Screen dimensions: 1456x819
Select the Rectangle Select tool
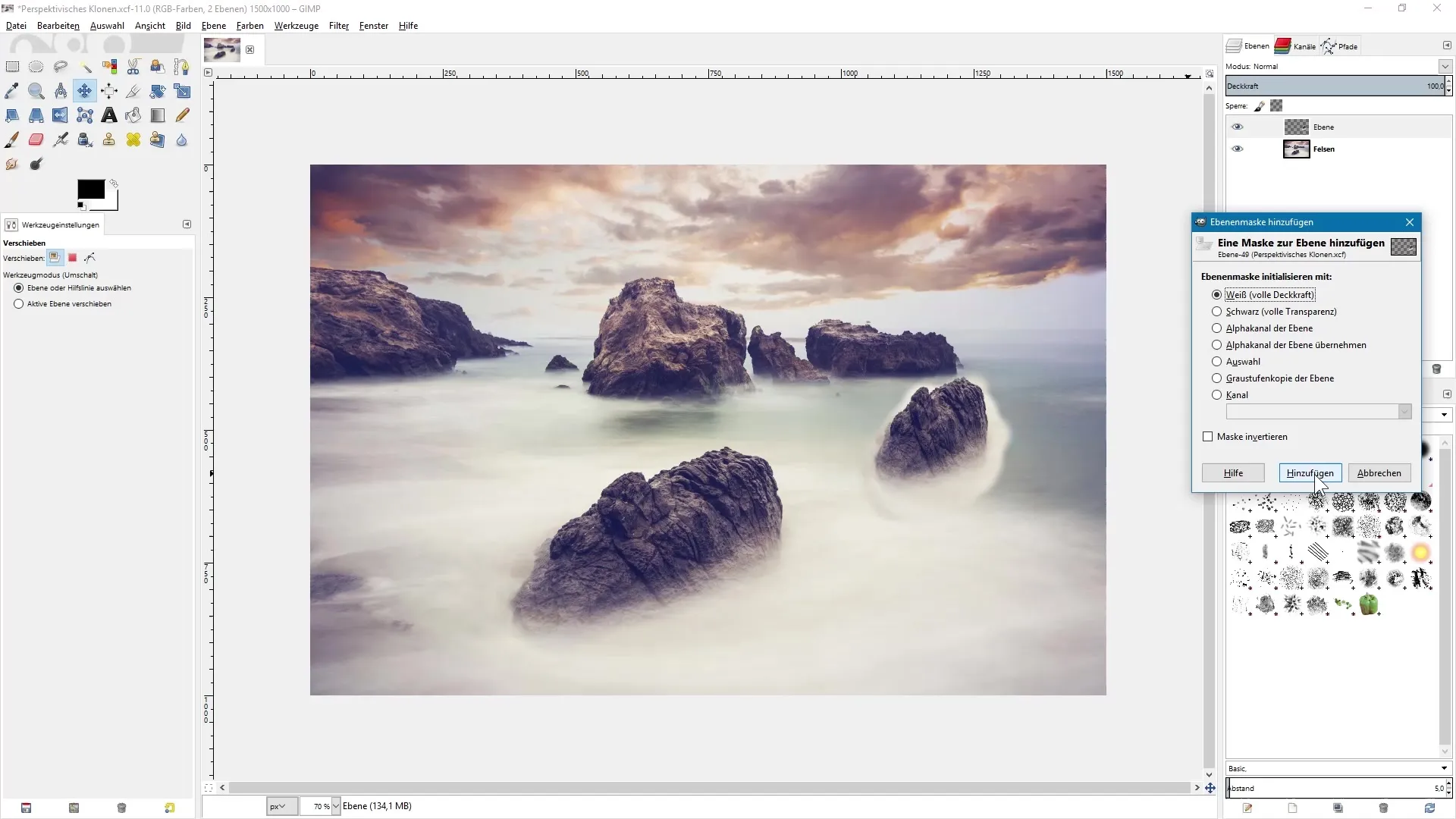12,67
